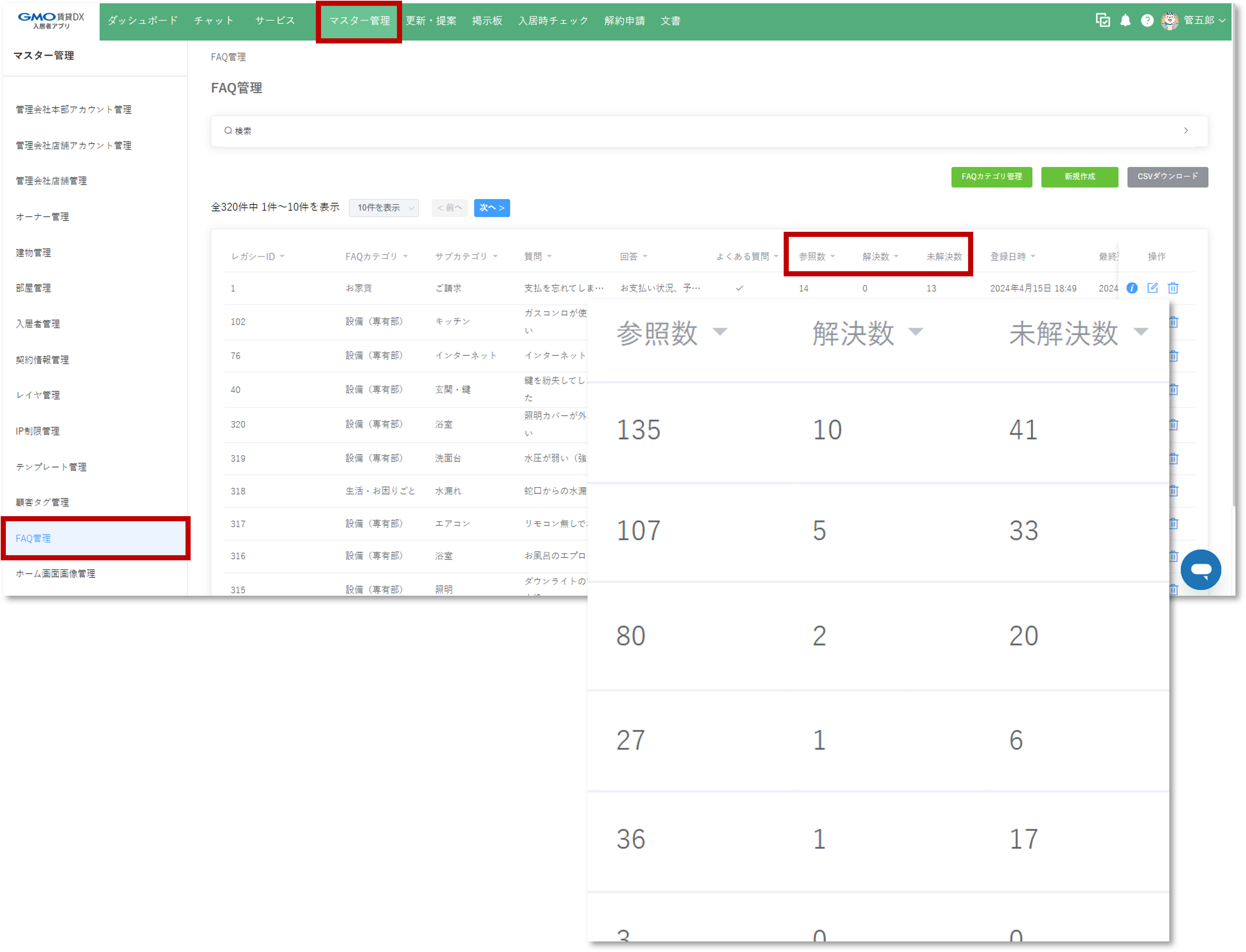Open the chat widget bubble

tap(1201, 569)
